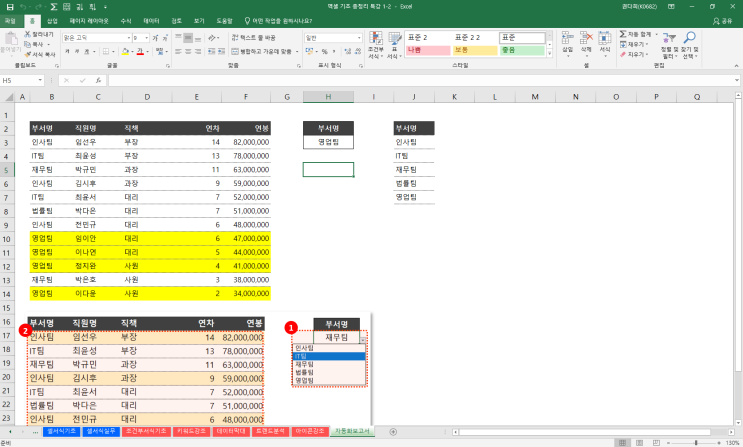Apply the 나쁨 cell style
Image resolution: width=743 pixels, height=447 pixels.
[428, 50]
